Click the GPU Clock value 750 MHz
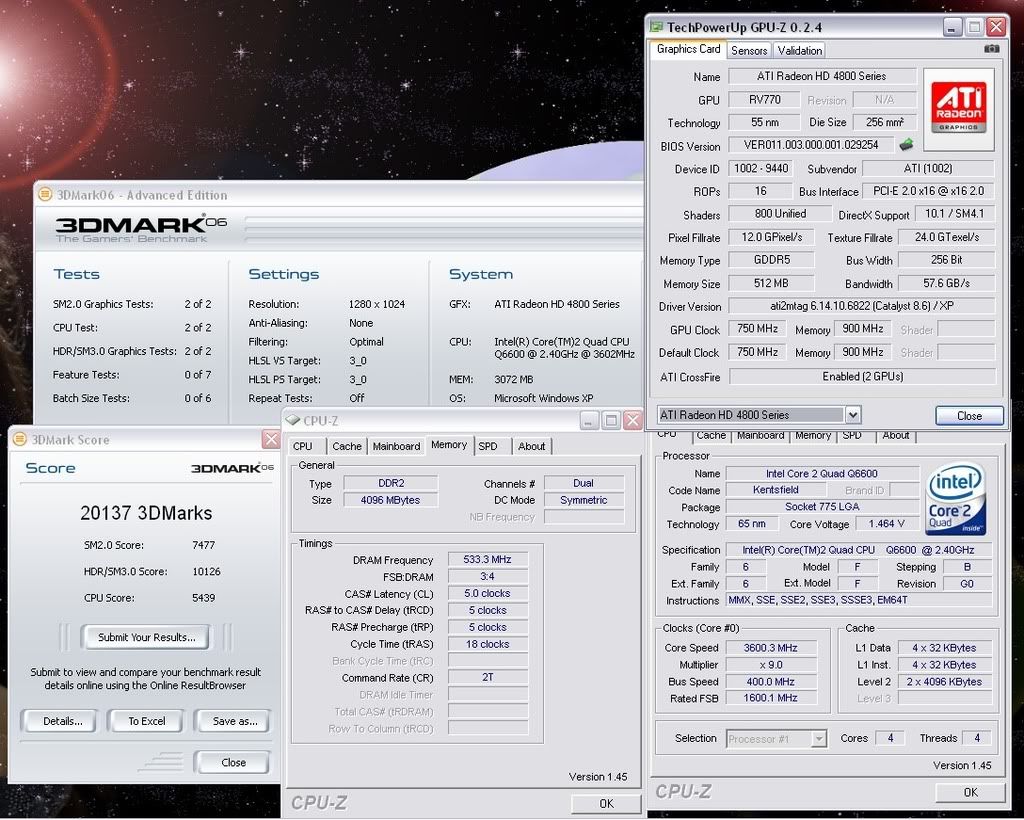1024x820 pixels. pos(757,329)
